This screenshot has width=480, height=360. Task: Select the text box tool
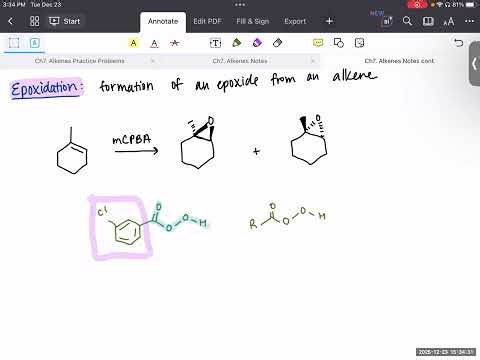(x=215, y=43)
